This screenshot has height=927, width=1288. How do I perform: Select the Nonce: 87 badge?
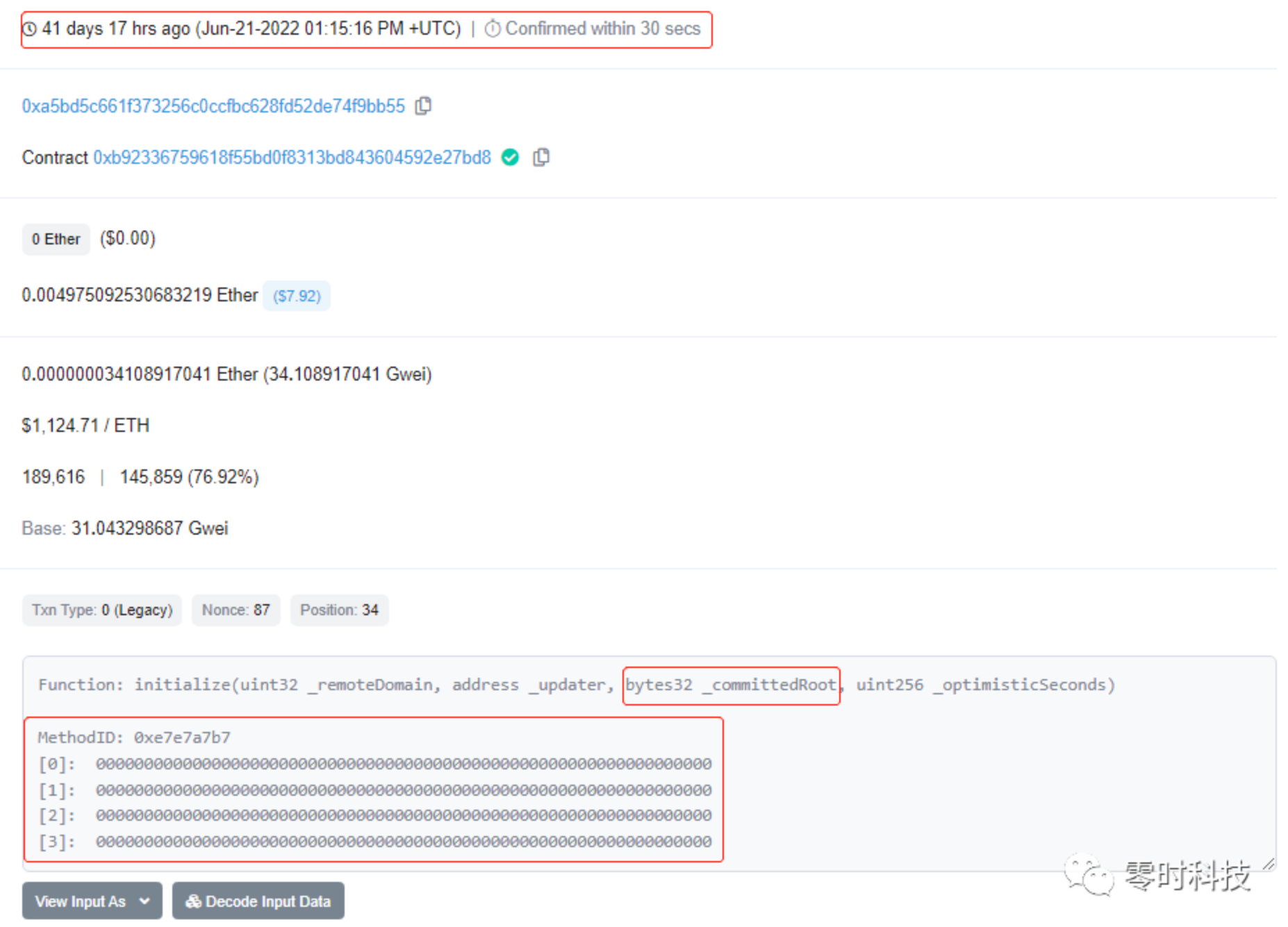(x=236, y=610)
